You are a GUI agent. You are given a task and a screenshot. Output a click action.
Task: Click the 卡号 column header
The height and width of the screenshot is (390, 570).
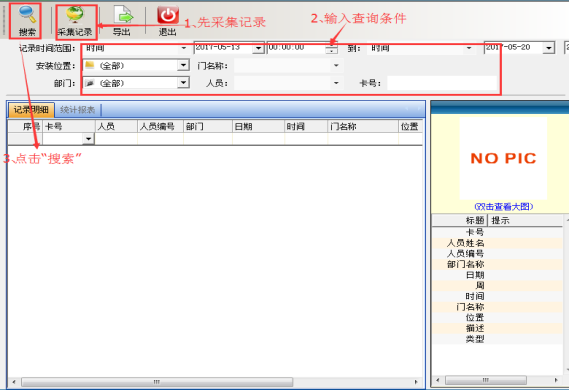pyautogui.click(x=69, y=126)
